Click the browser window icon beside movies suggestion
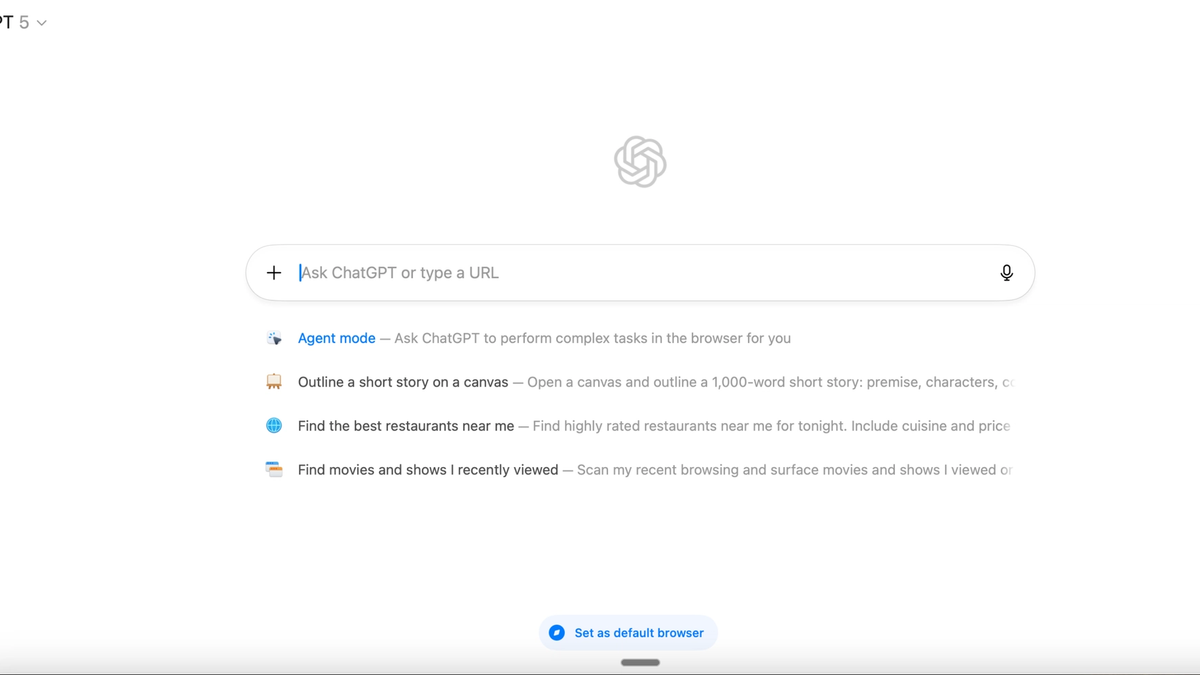The width and height of the screenshot is (1200, 675). [x=274, y=469]
